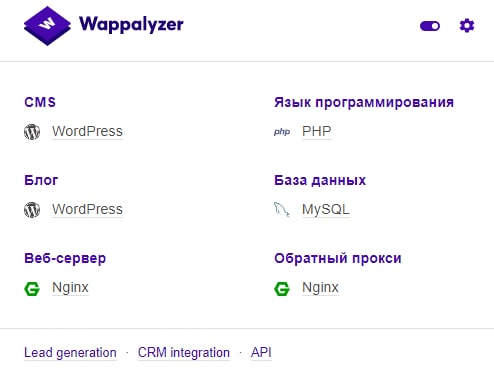Click the Nginx icon under Веб-сервер
Viewport: 494px width, 371px height.
(32, 288)
